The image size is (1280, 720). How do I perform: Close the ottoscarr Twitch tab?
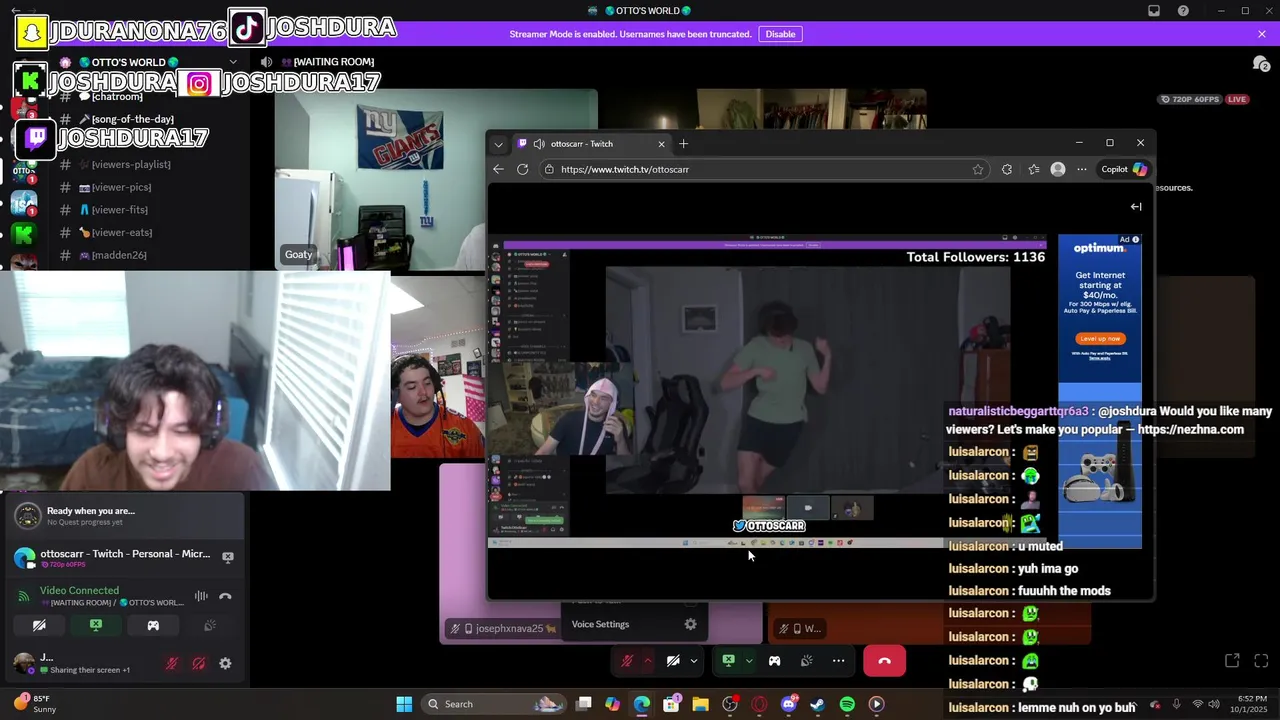(661, 144)
